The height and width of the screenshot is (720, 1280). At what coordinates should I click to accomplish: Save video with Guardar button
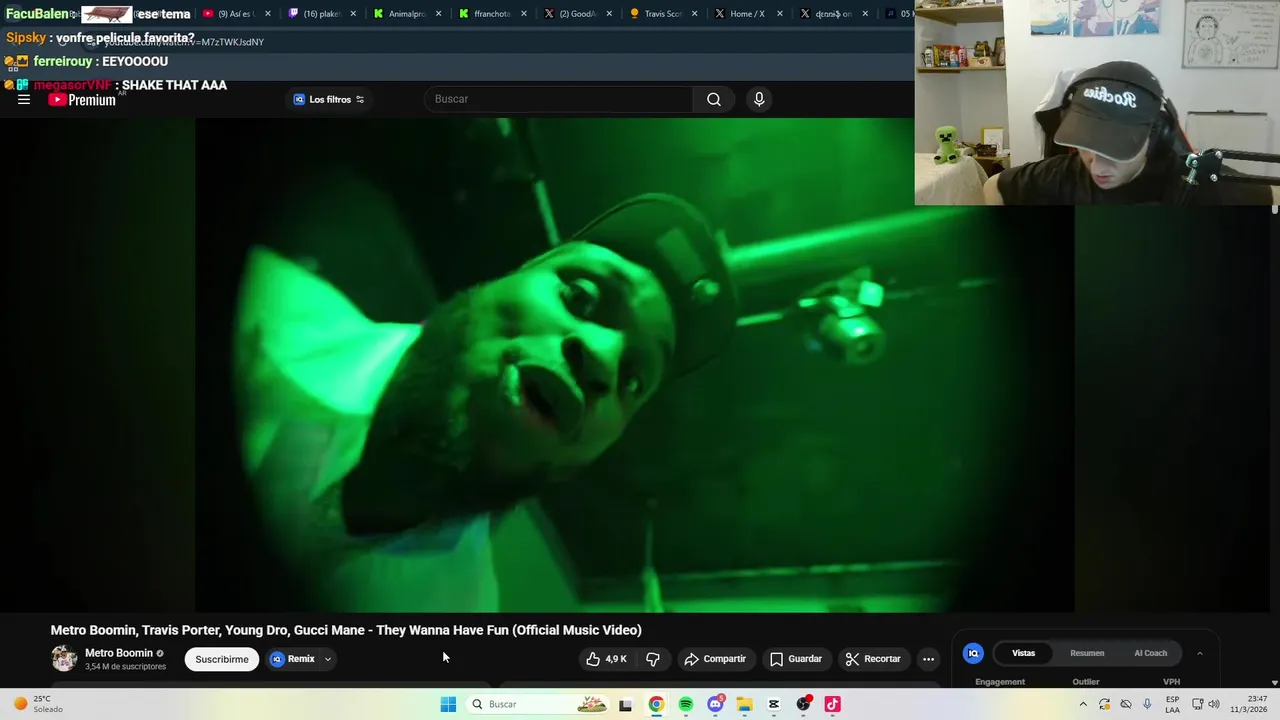tap(796, 659)
